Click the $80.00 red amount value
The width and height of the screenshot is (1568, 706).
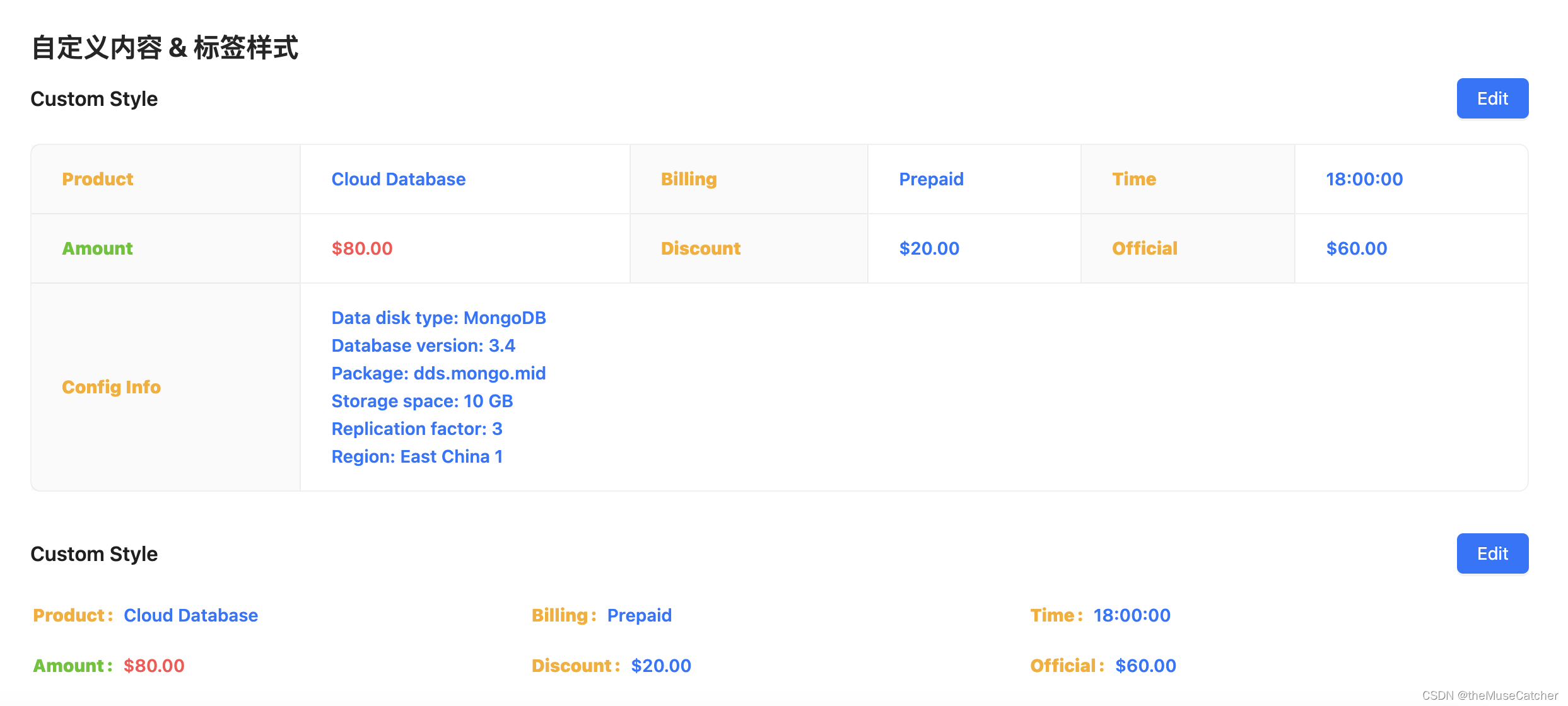click(361, 247)
